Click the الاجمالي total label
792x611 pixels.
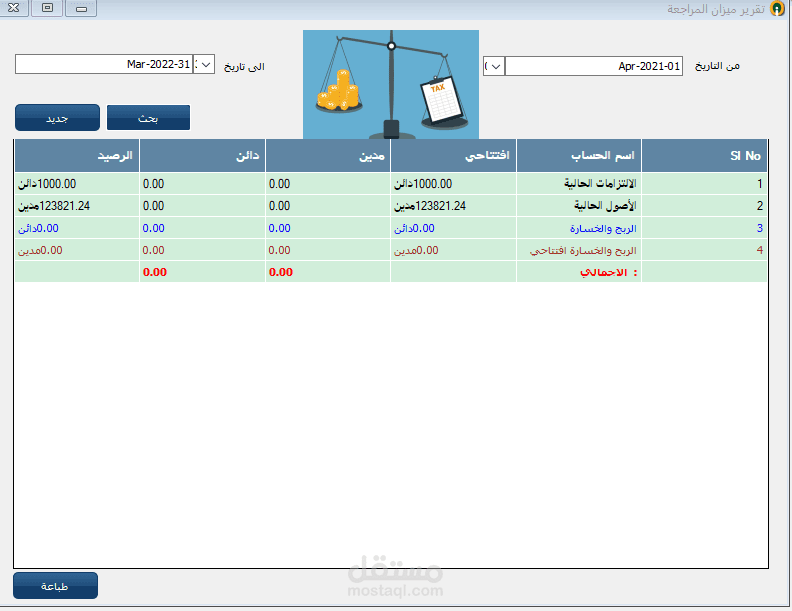pyautogui.click(x=609, y=272)
